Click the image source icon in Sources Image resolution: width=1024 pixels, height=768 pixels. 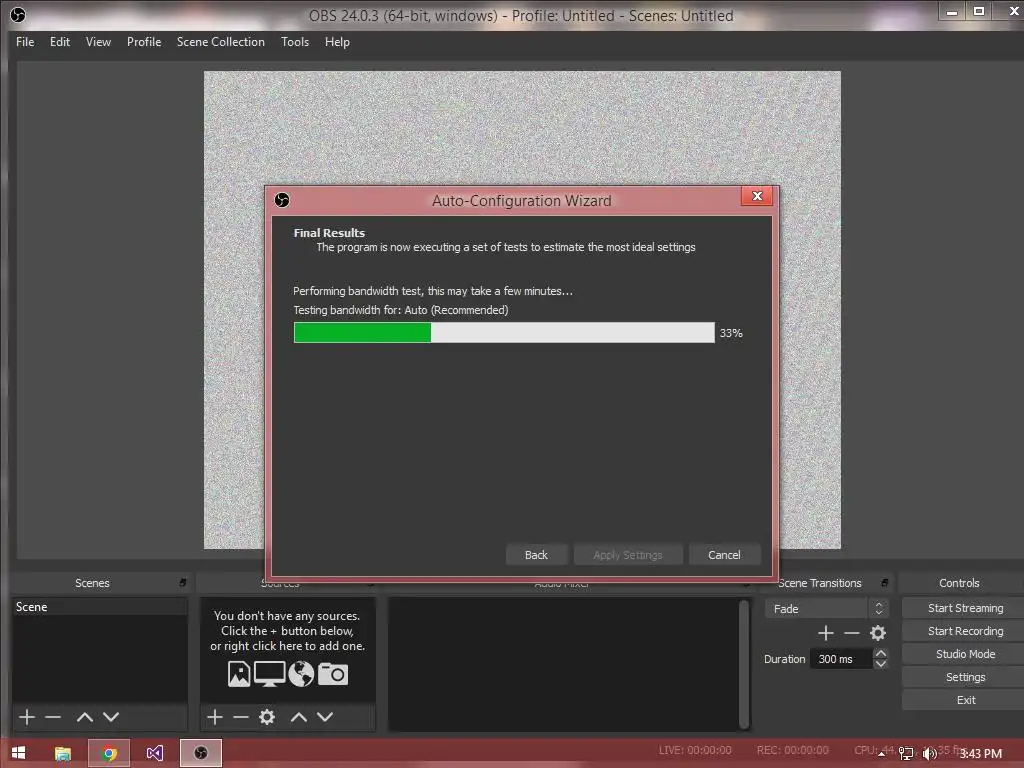point(239,674)
